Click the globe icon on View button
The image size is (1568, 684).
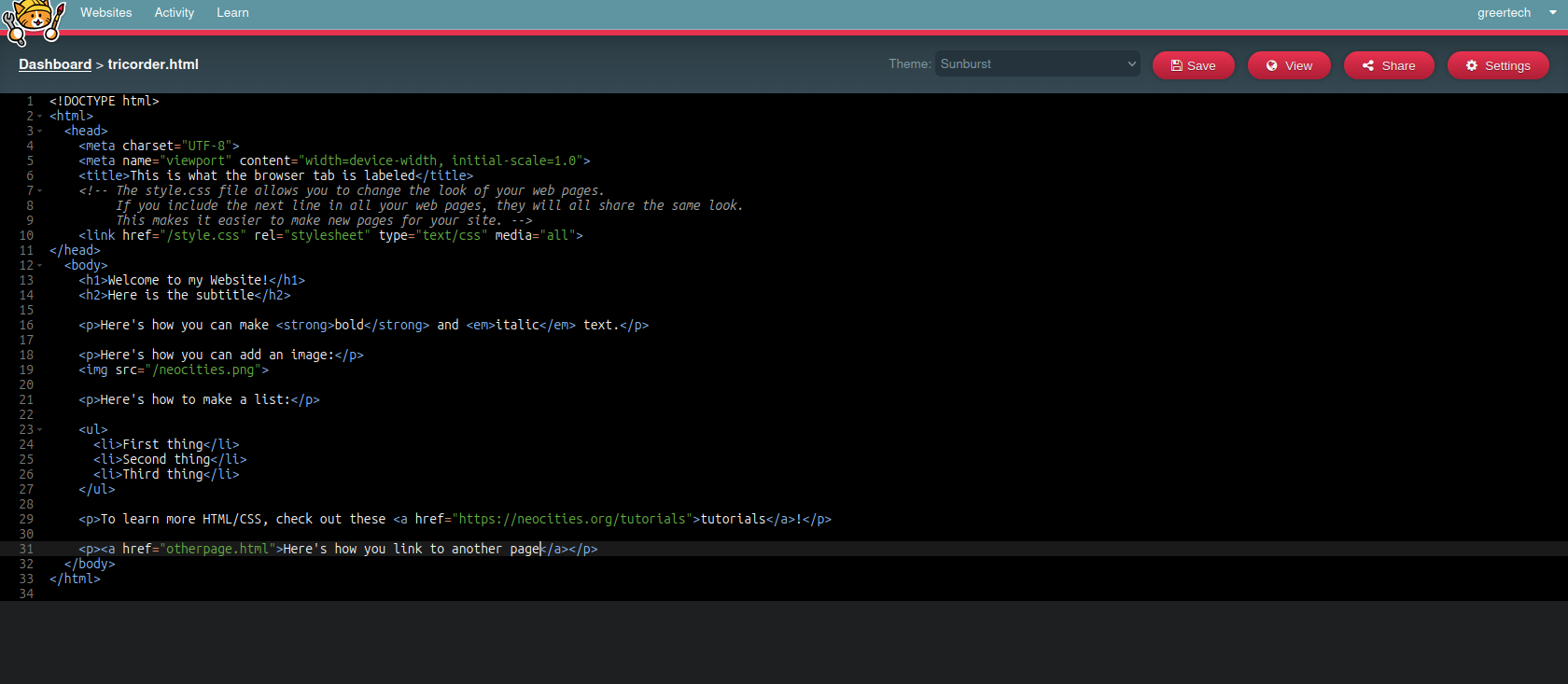(1272, 65)
